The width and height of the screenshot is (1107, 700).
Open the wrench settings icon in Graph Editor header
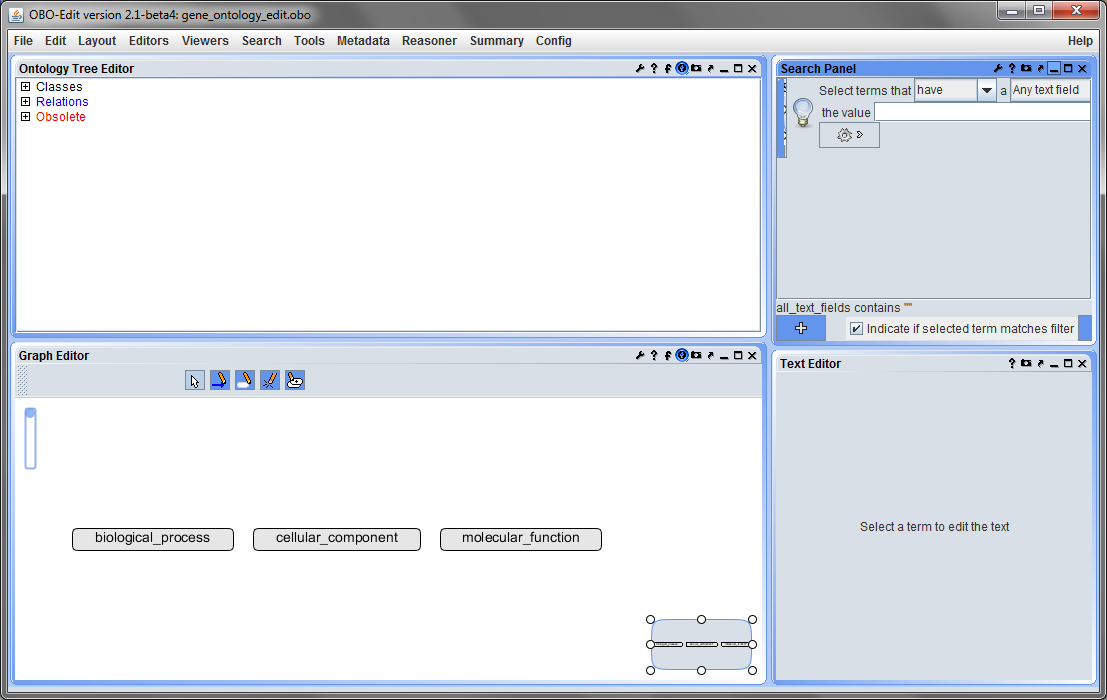point(640,356)
